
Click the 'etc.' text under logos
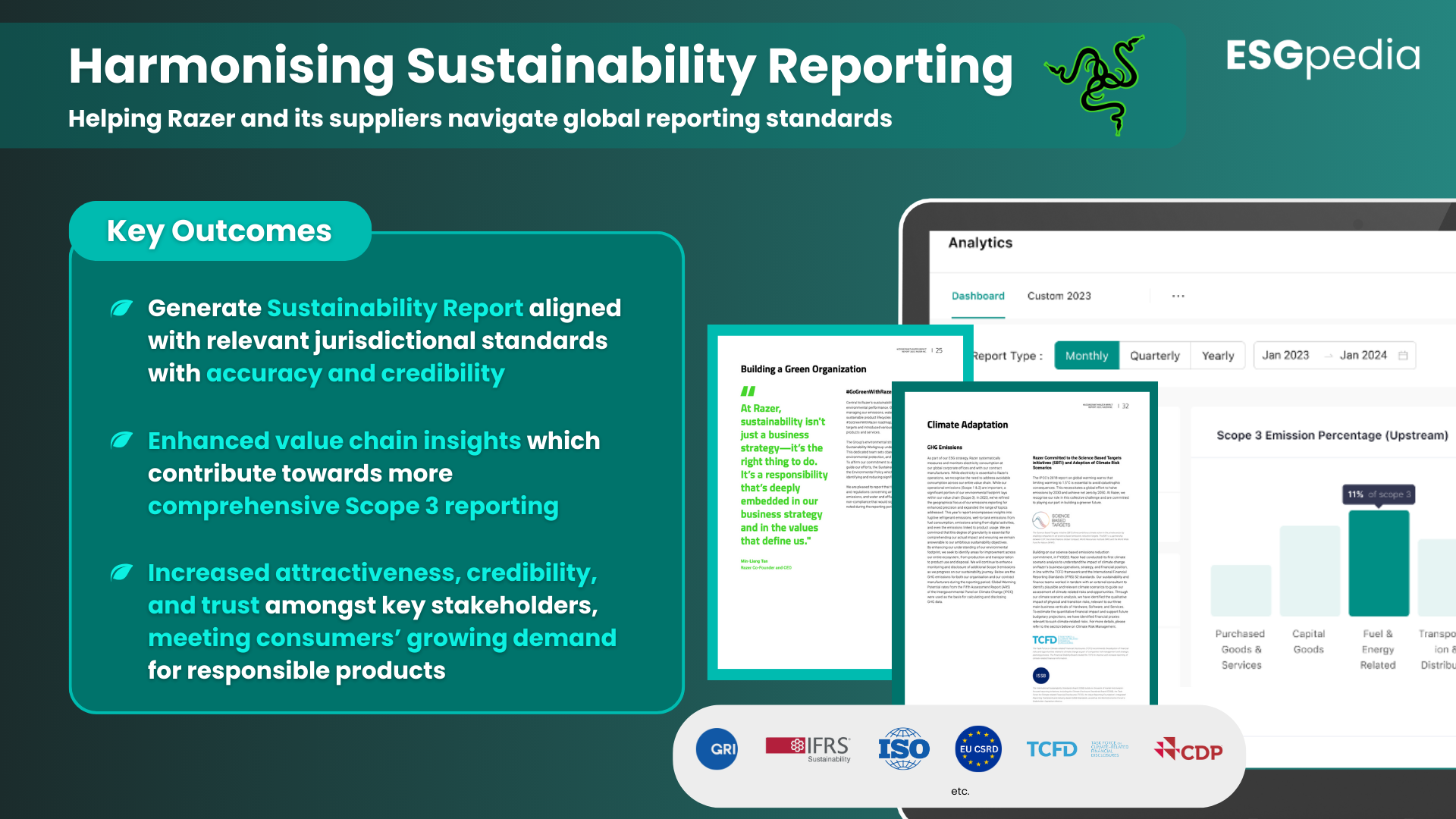click(960, 791)
